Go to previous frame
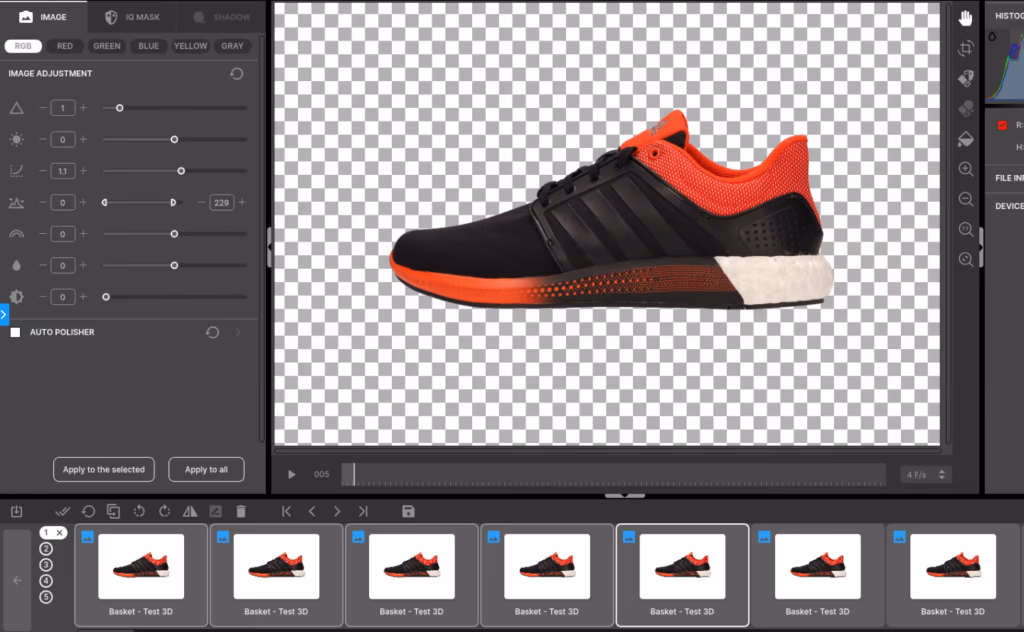This screenshot has height=632, width=1024. [x=312, y=511]
